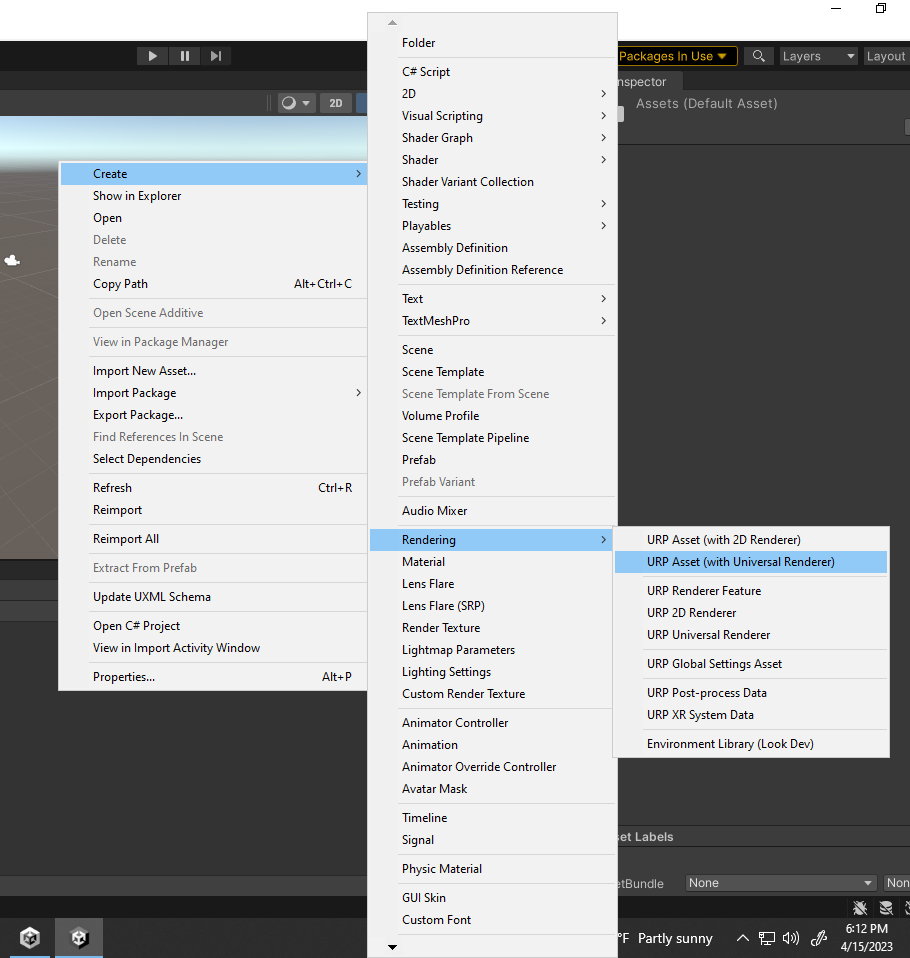Expand the Shader submenu

point(493,159)
